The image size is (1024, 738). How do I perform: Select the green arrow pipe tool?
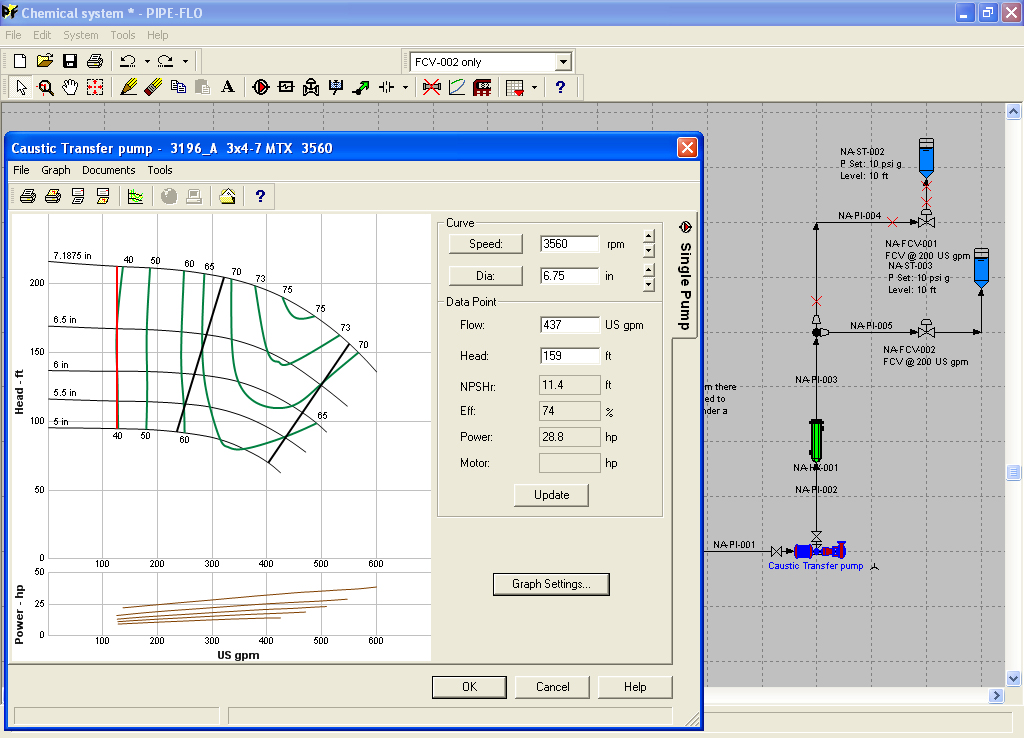pyautogui.click(x=360, y=87)
